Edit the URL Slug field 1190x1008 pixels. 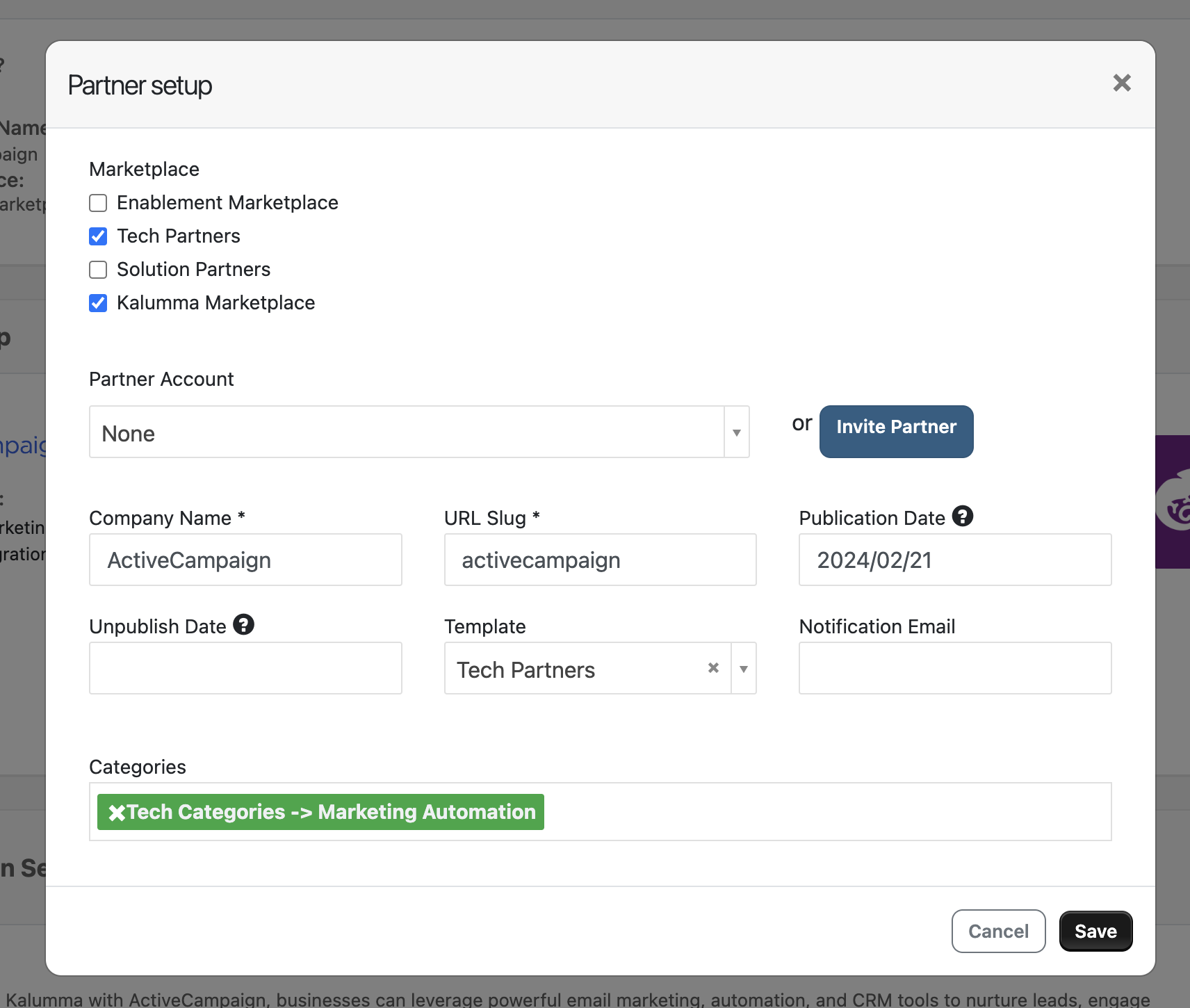(x=601, y=560)
